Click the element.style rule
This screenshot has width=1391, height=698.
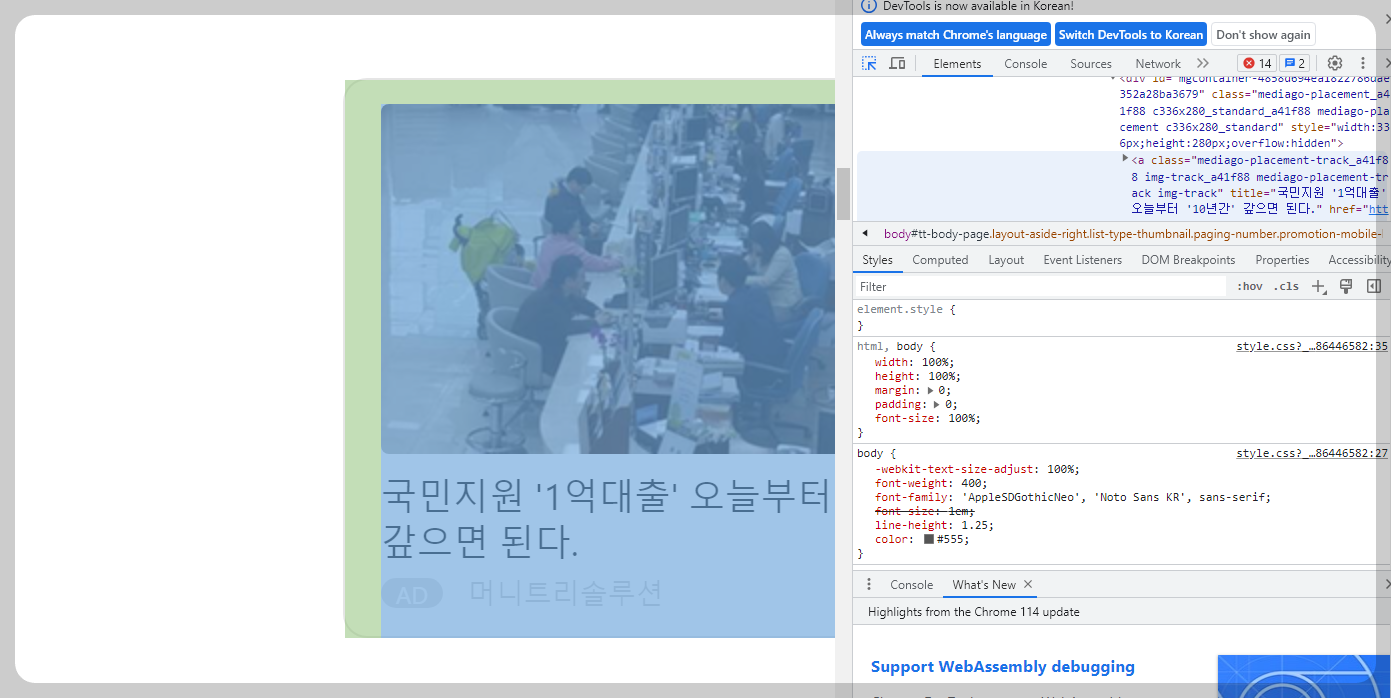click(x=906, y=309)
